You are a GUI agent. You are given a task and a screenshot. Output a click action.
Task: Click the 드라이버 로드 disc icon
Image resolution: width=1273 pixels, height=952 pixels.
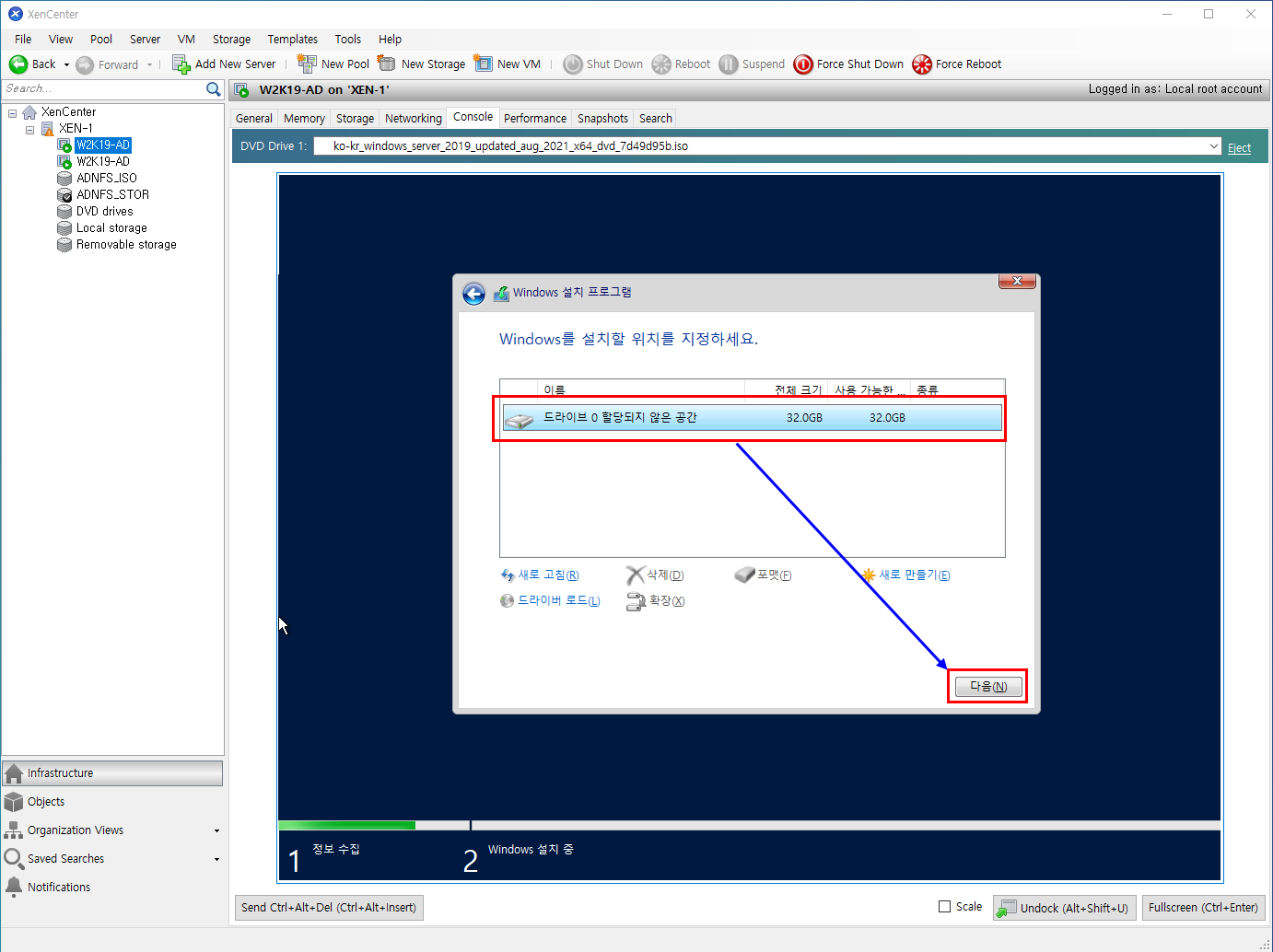(x=508, y=601)
